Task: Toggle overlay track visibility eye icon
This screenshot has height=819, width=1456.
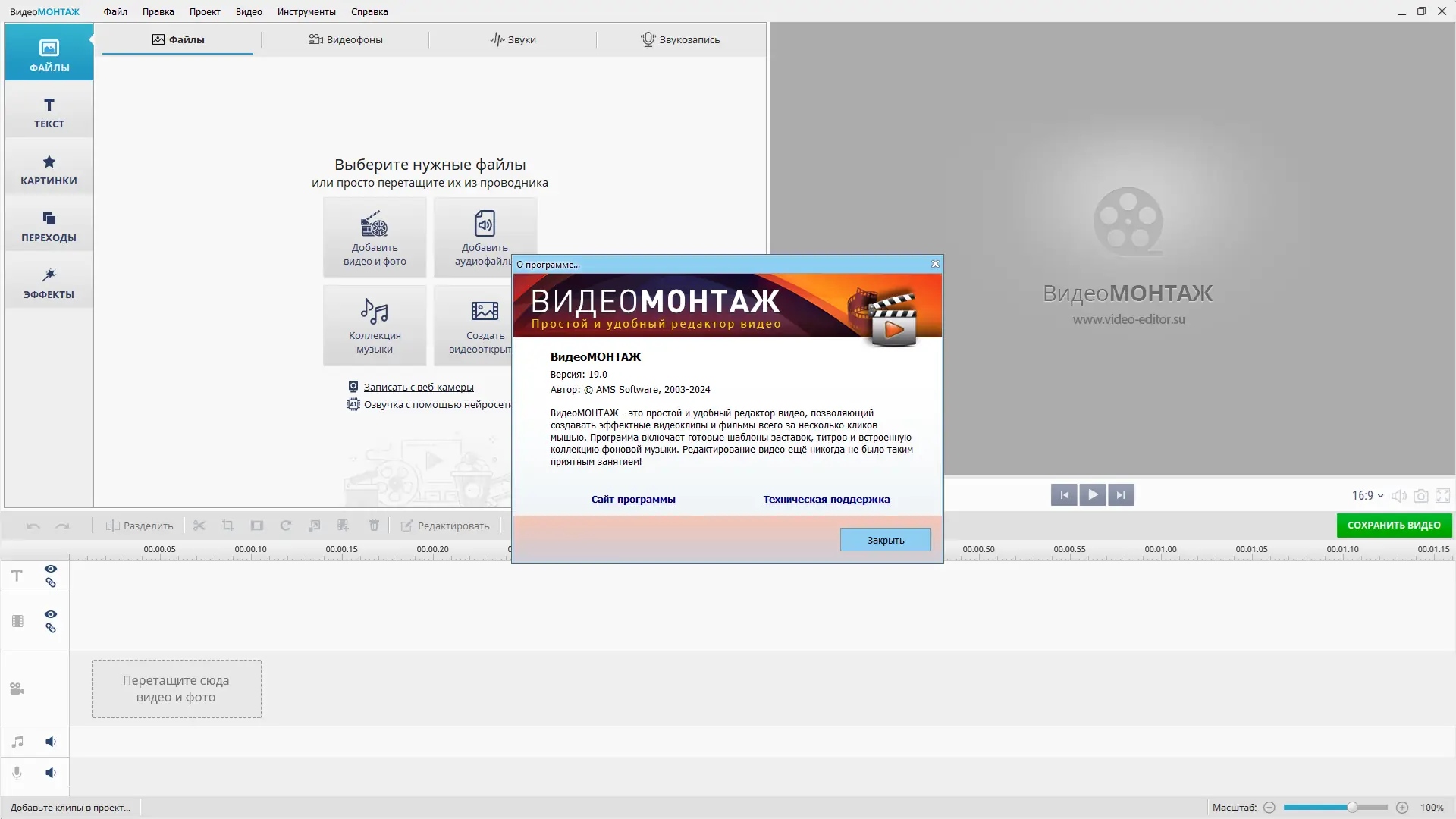Action: tap(51, 614)
